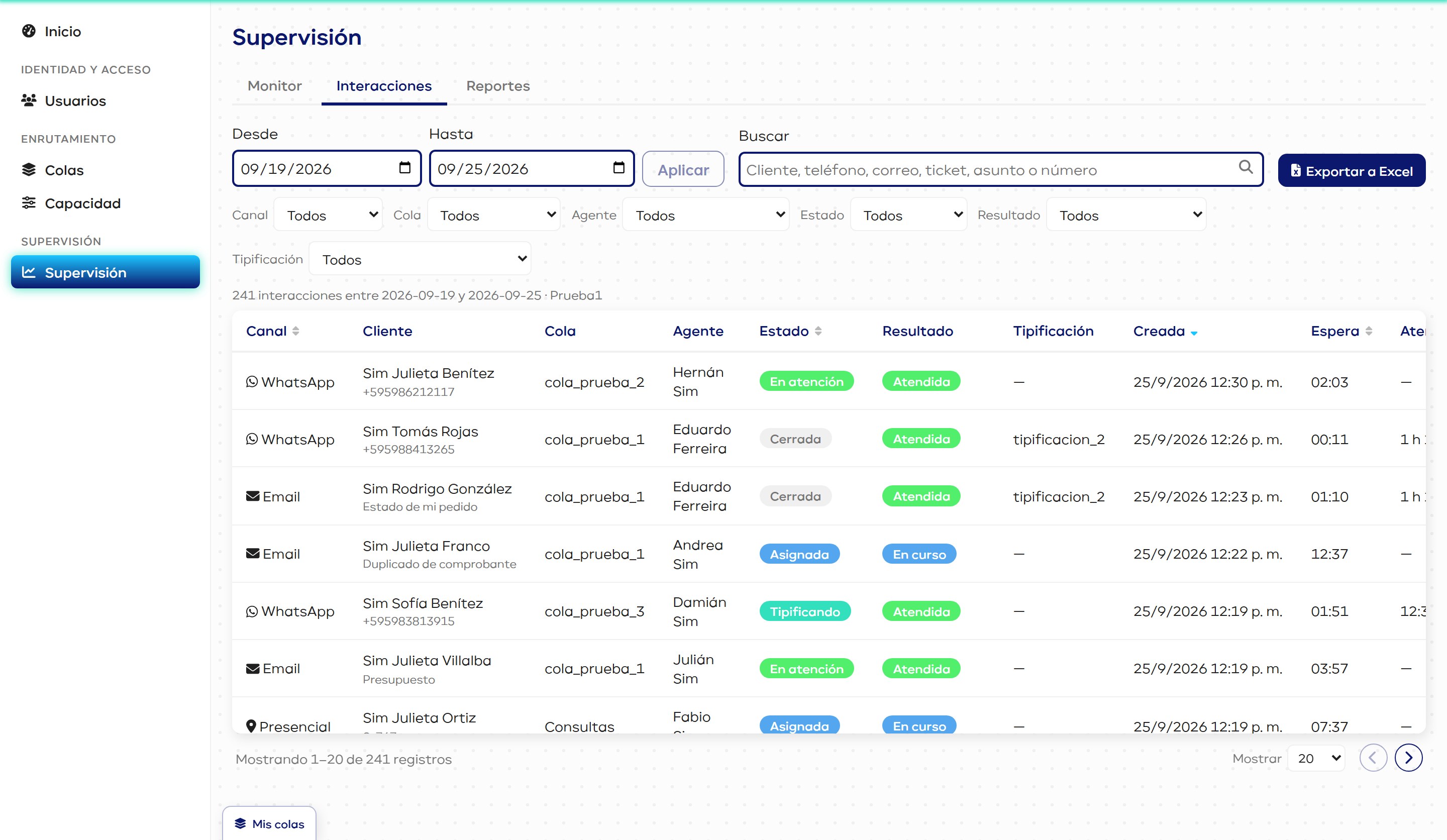Go to next page arrow
Screen dimensions: 1447x840
click(x=1408, y=758)
